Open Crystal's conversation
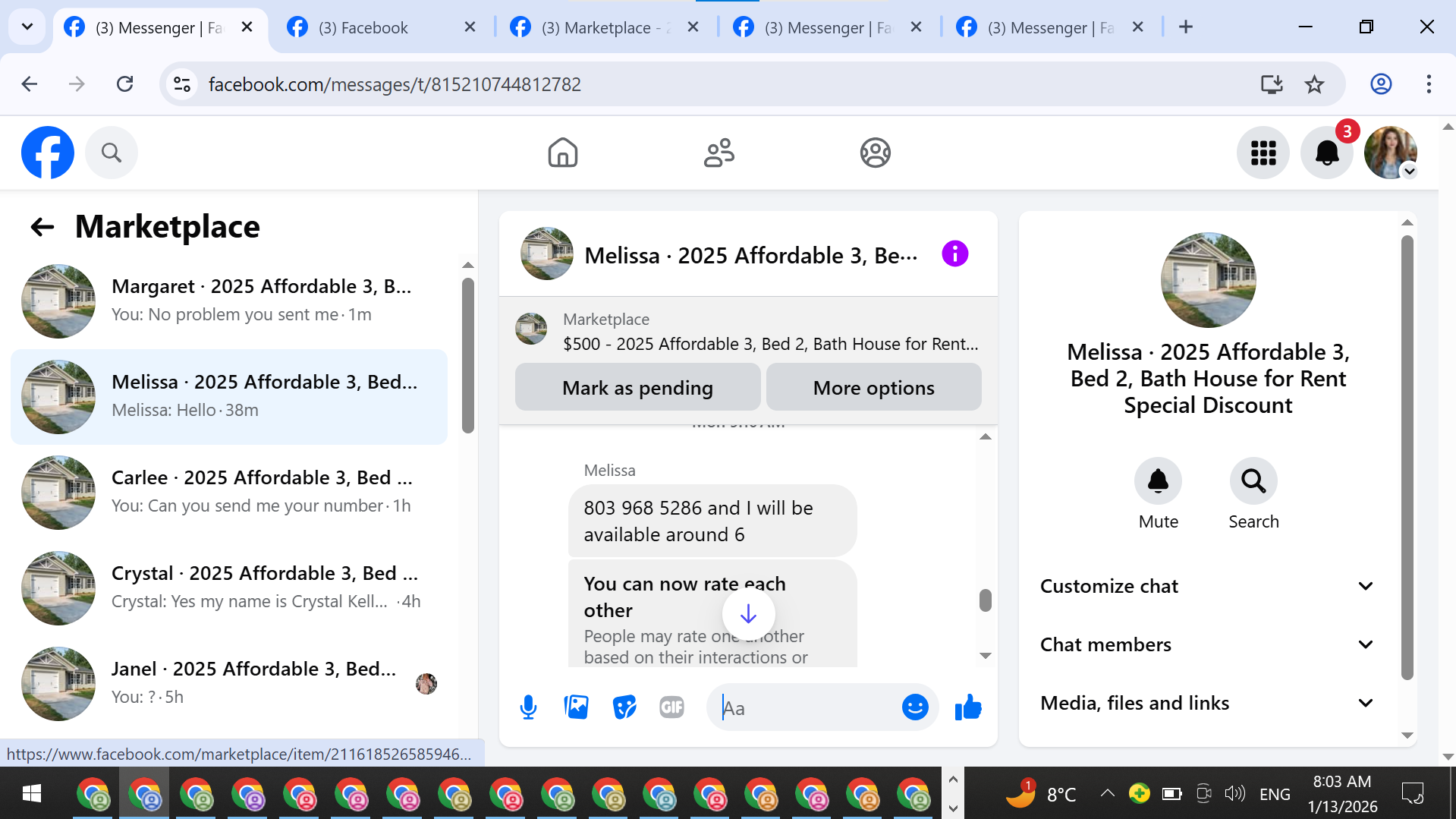The image size is (1456, 819). tap(229, 587)
